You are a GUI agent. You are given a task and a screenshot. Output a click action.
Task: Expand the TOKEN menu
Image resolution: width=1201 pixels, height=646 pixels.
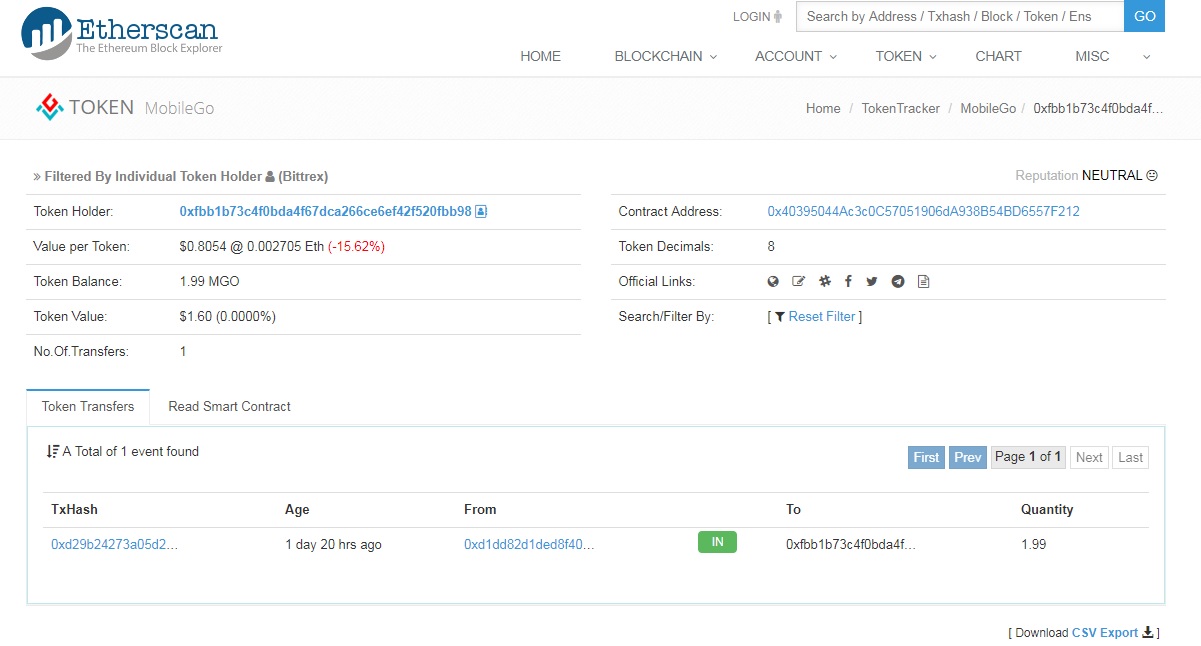906,56
